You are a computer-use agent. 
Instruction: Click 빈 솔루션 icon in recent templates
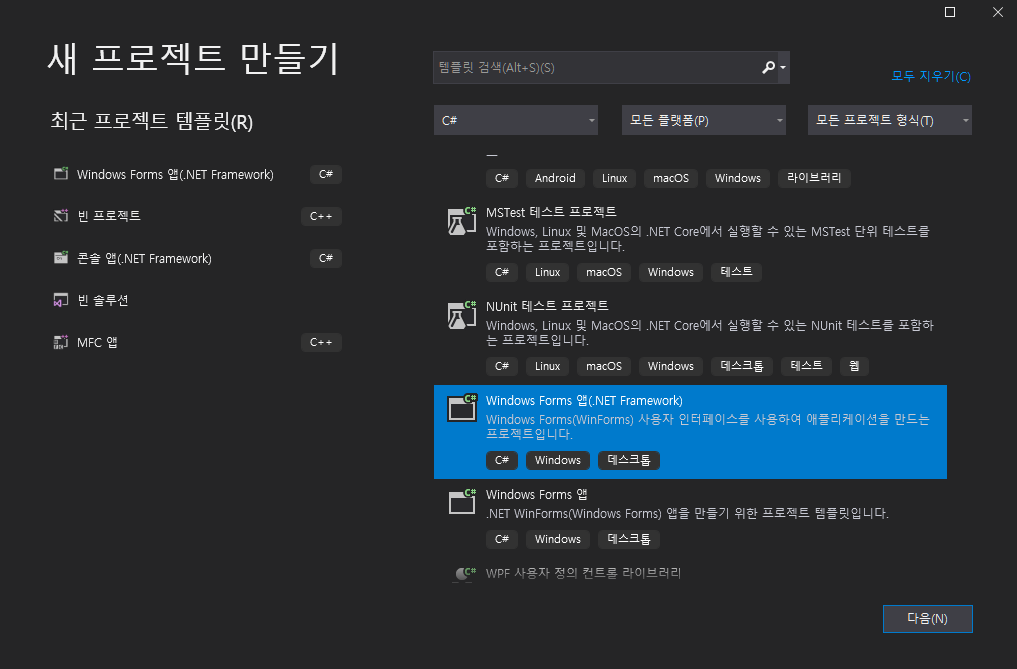coord(61,300)
